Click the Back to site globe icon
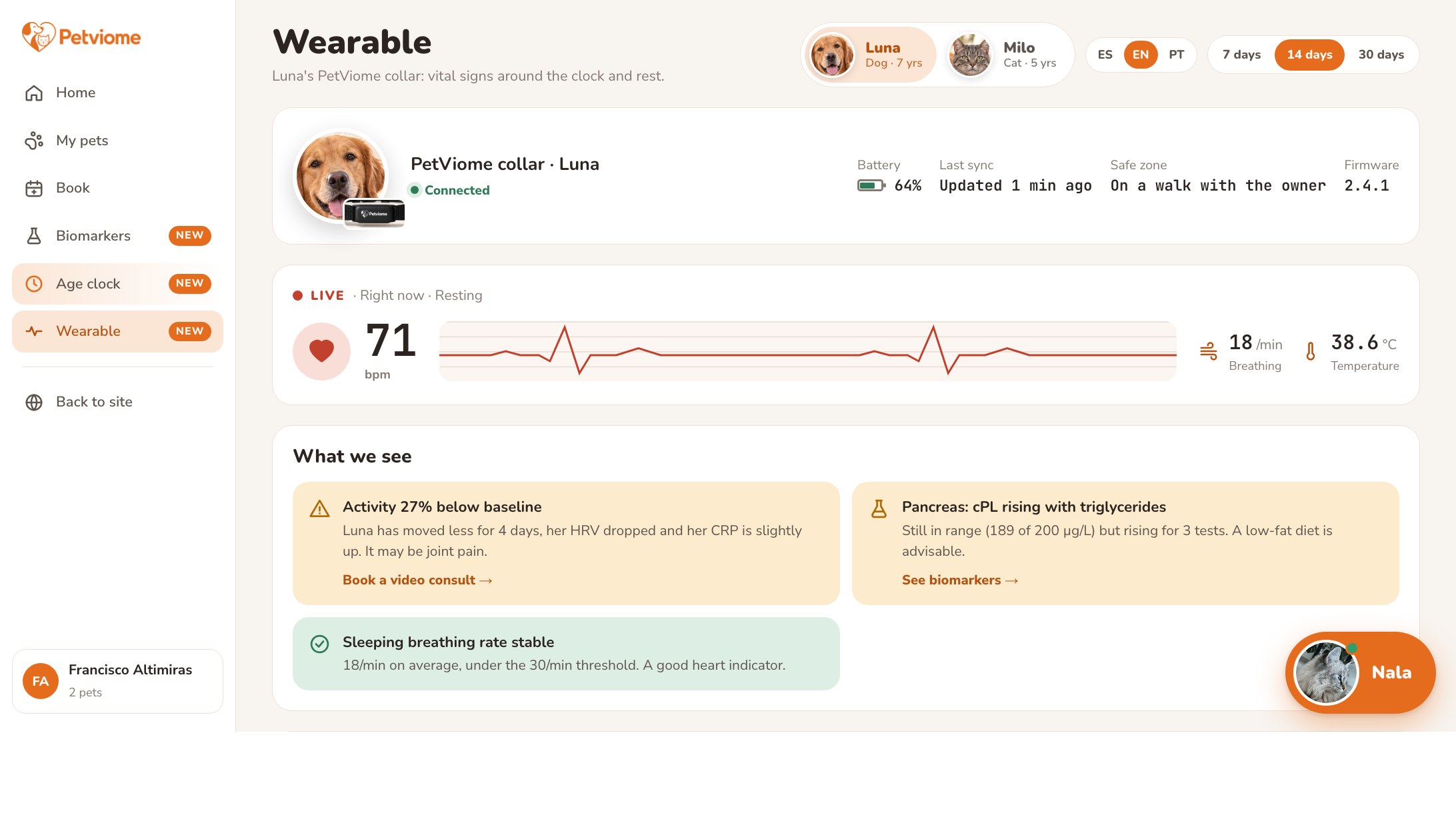The width and height of the screenshot is (1456, 819). pyautogui.click(x=34, y=402)
